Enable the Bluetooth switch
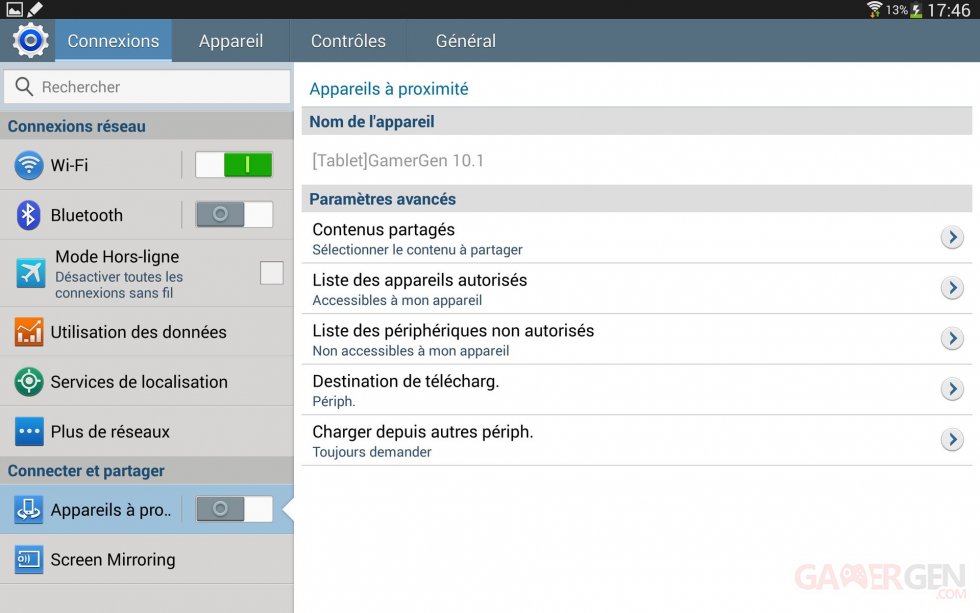This screenshot has width=980, height=613. point(234,215)
